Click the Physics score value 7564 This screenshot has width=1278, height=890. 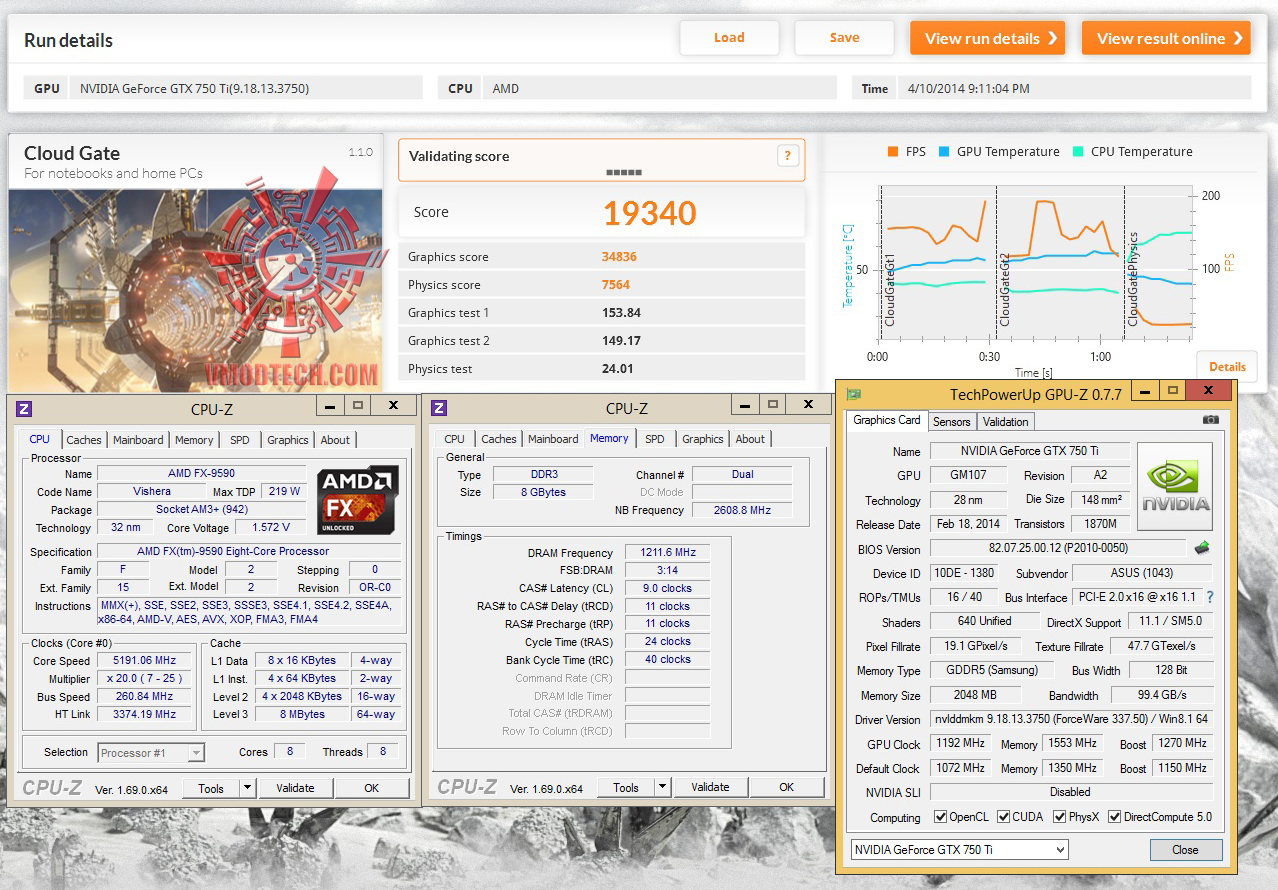pos(615,285)
